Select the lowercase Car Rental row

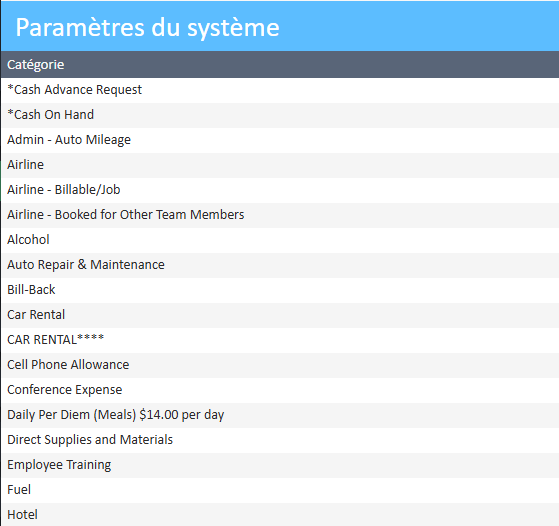pyautogui.click(x=280, y=315)
